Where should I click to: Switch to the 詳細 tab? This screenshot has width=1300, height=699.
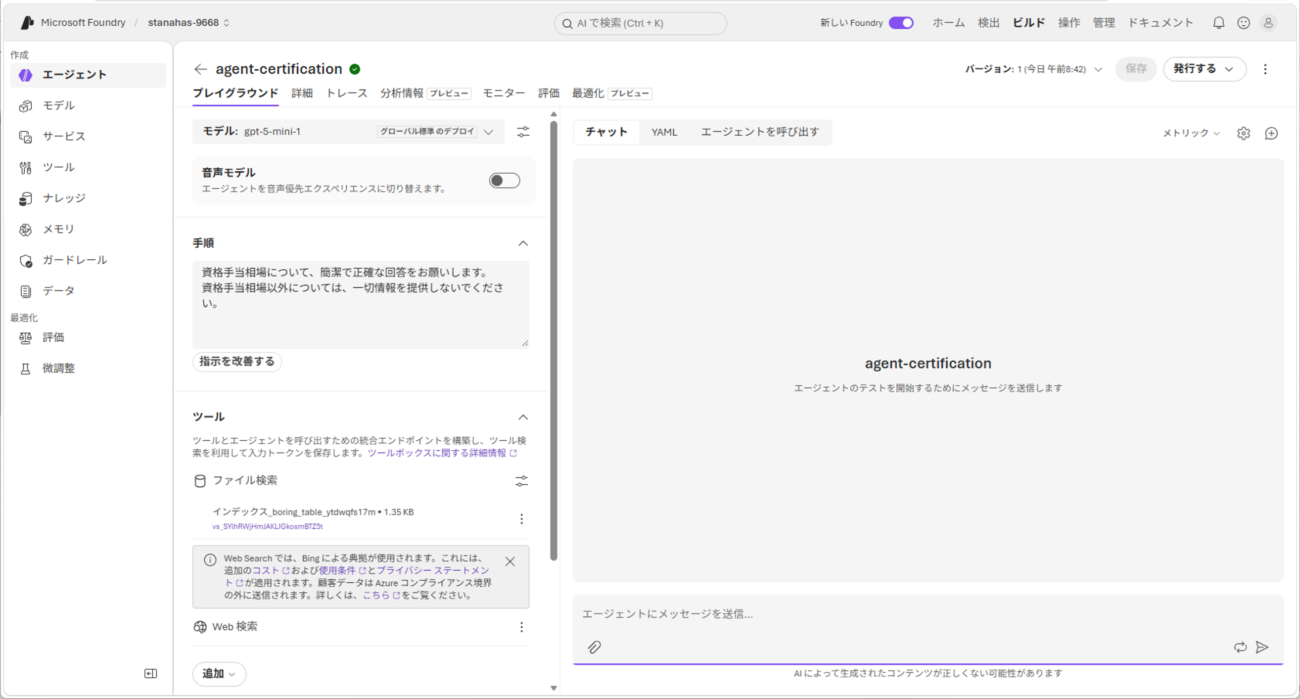[302, 93]
